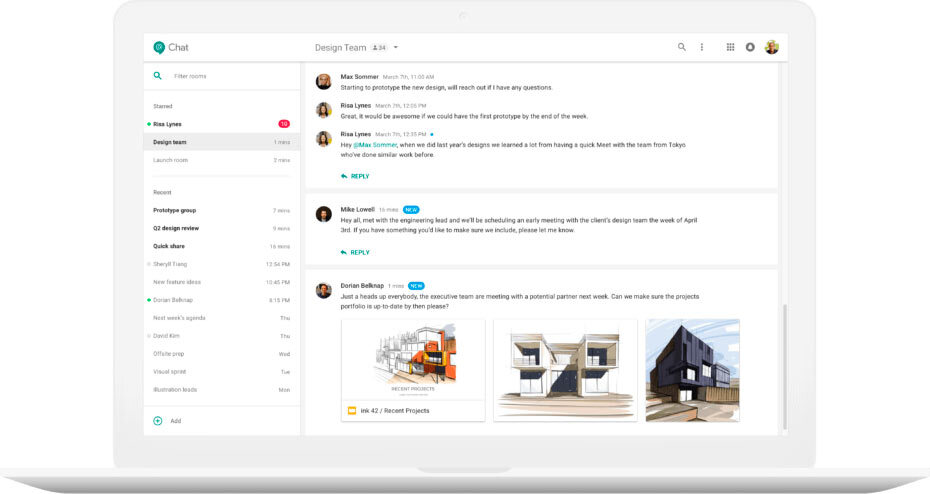This screenshot has width=930, height=494.
Task: Open the white building sketch image
Action: point(565,370)
